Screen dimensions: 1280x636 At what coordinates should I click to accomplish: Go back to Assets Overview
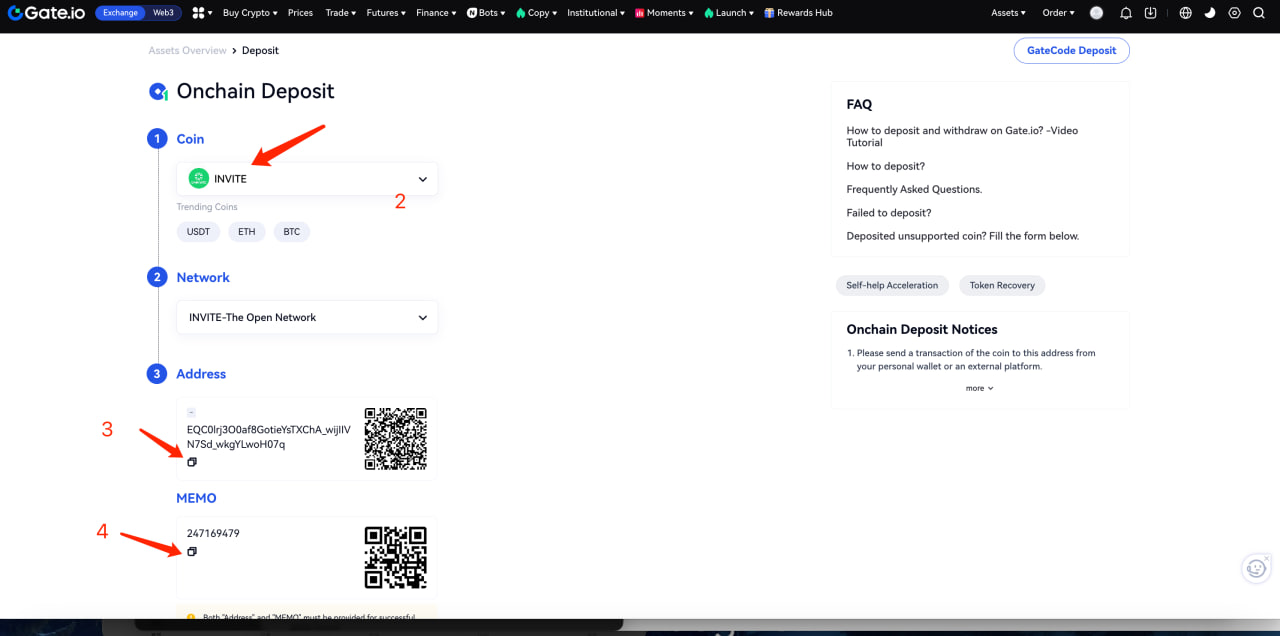187,50
